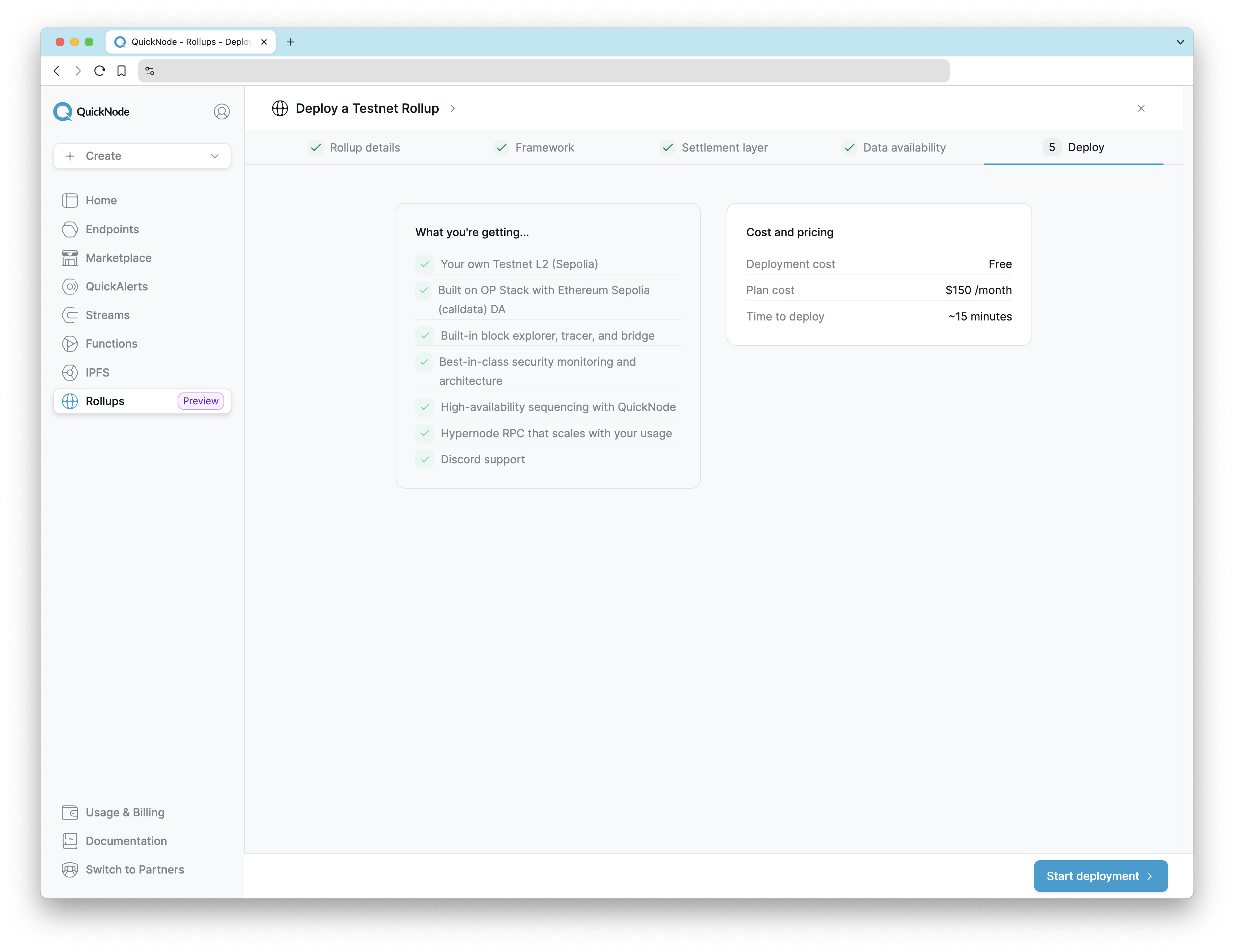Click the IPFS icon in sidebar
The width and height of the screenshot is (1234, 952).
70,372
